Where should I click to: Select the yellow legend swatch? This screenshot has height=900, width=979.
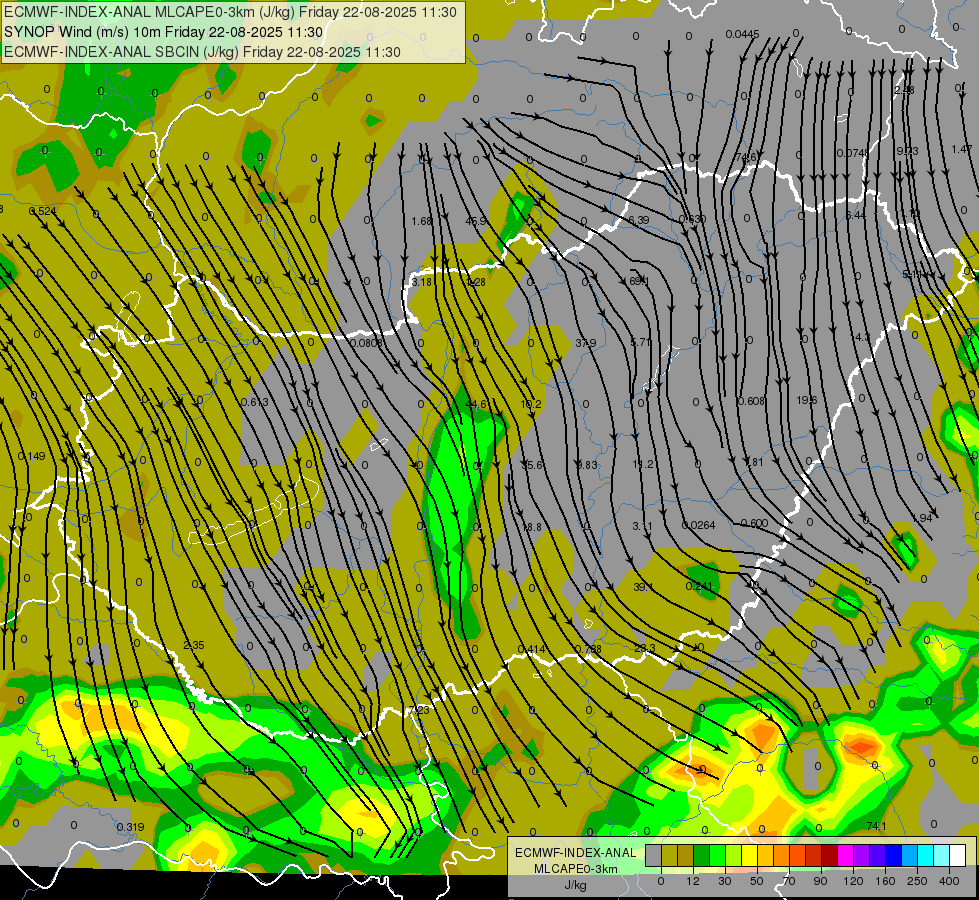(749, 855)
